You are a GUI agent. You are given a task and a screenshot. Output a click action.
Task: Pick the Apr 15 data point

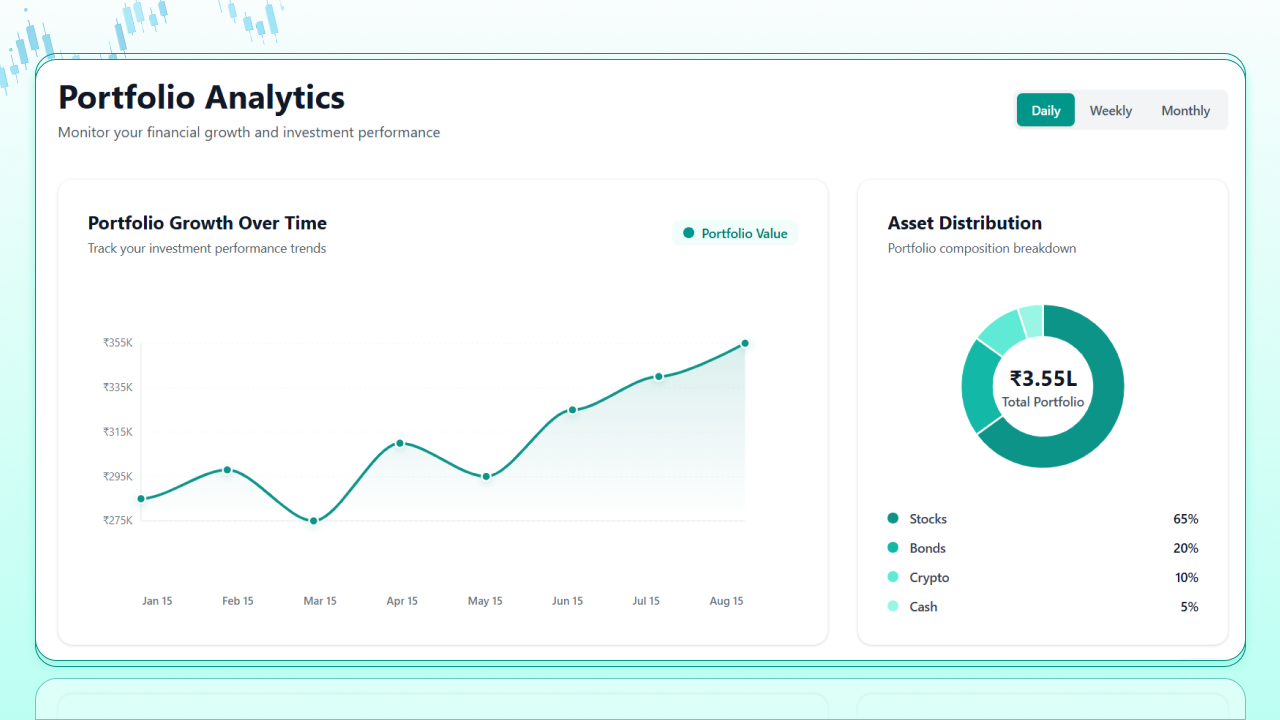tap(400, 443)
